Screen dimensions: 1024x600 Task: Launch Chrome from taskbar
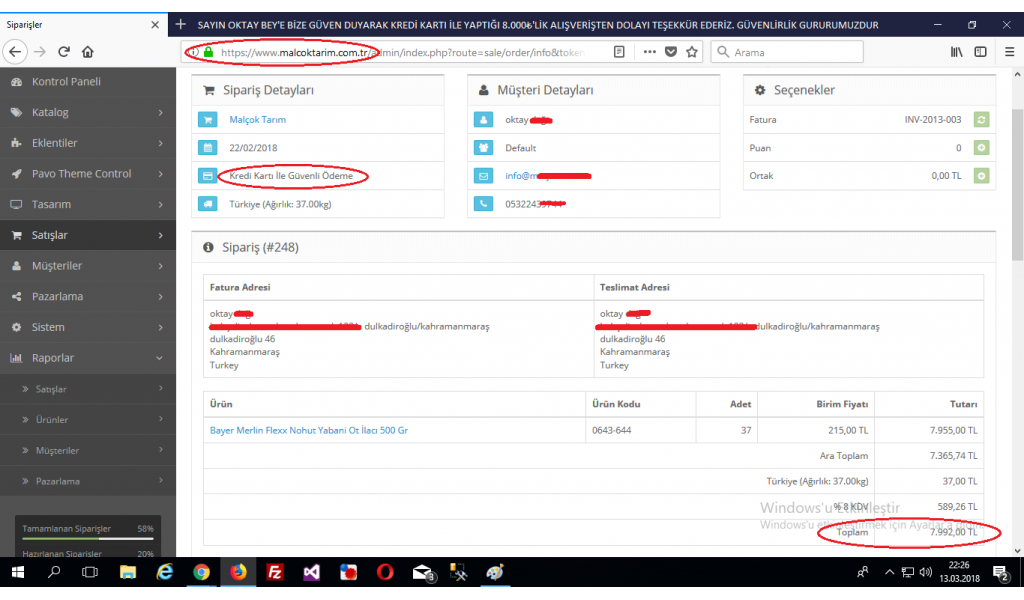[201, 573]
